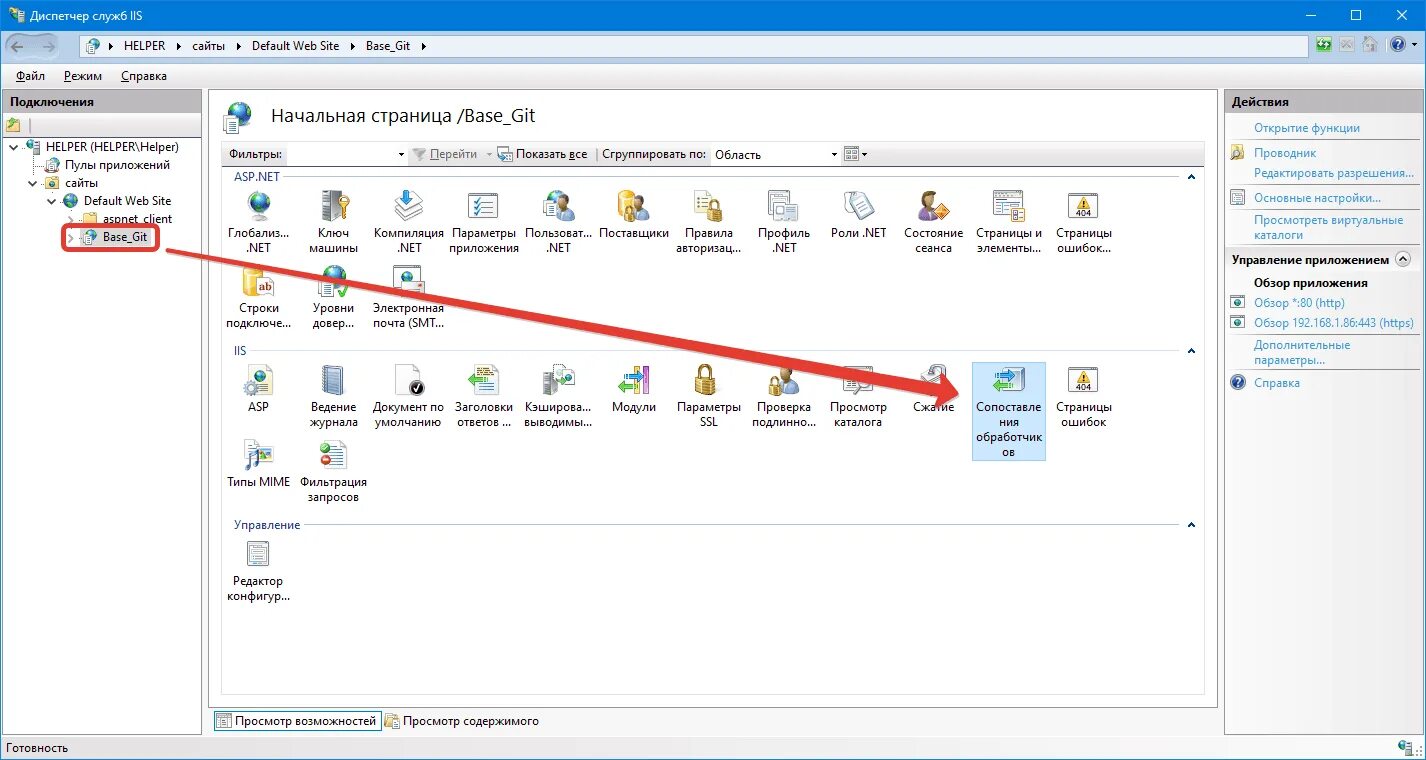Click the Перейти filter button
The width and height of the screenshot is (1426, 760).
tap(445, 154)
